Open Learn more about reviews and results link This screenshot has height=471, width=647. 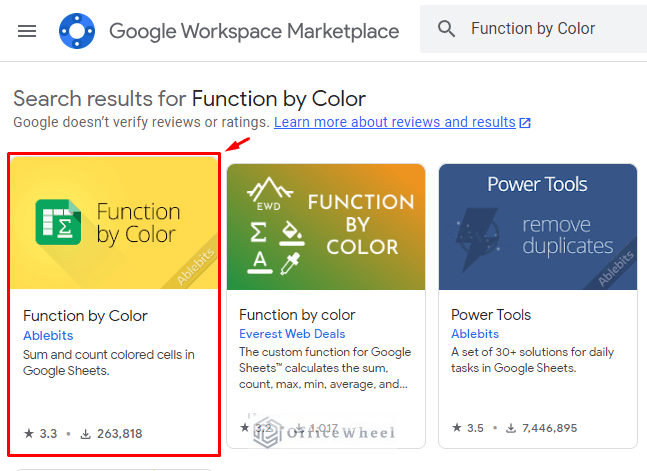394,122
